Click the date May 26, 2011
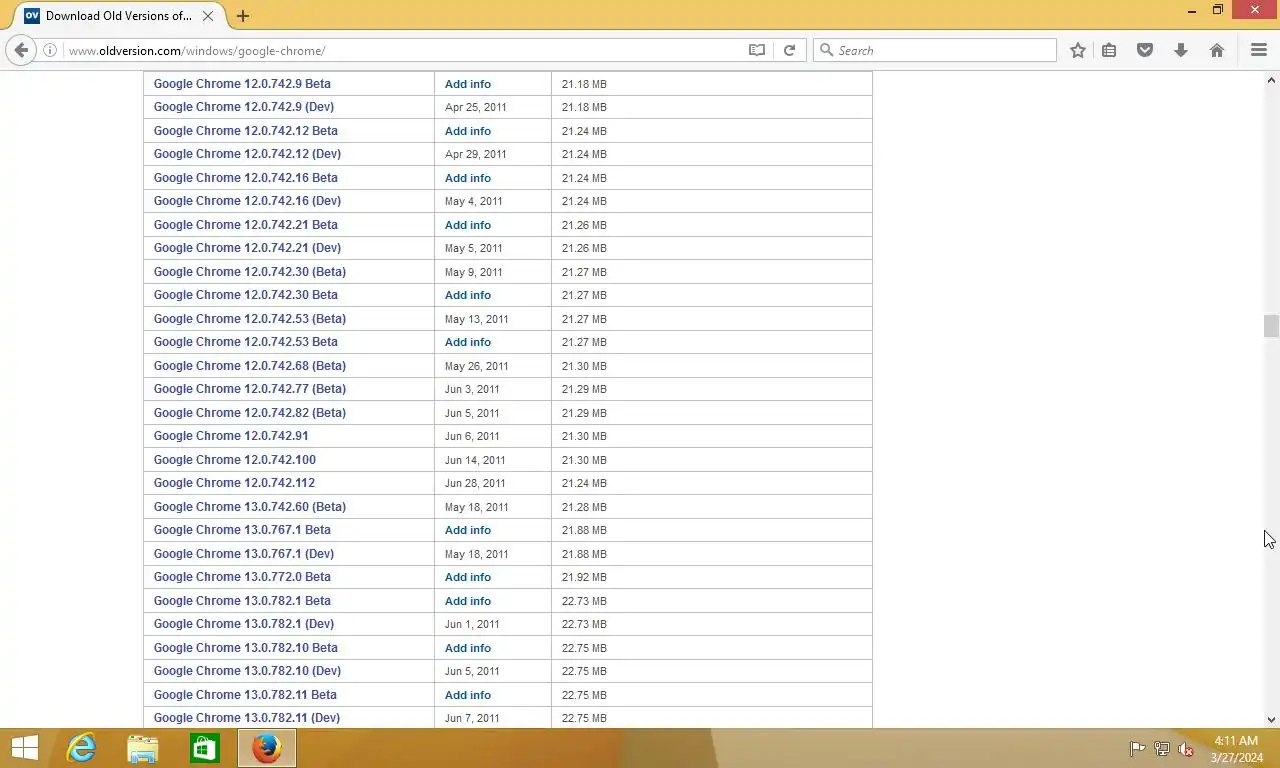 click(477, 366)
